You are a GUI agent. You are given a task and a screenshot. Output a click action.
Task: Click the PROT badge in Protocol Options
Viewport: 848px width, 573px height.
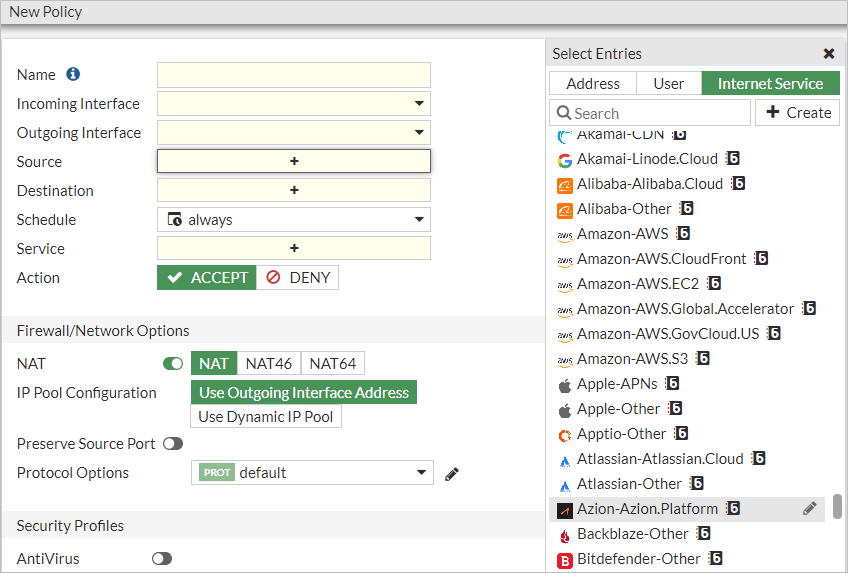[217, 472]
